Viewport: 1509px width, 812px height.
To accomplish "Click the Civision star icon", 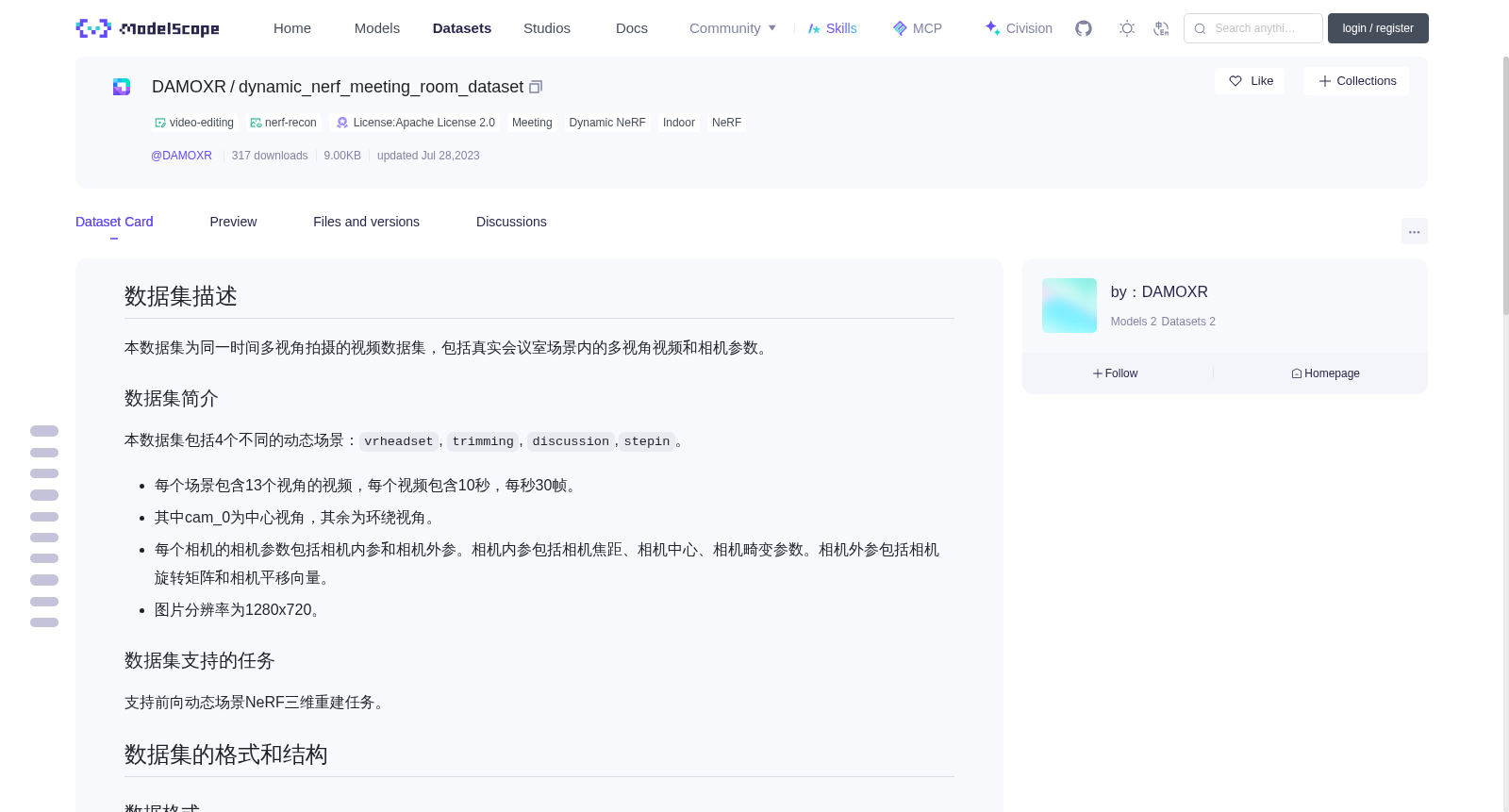I will click(992, 28).
